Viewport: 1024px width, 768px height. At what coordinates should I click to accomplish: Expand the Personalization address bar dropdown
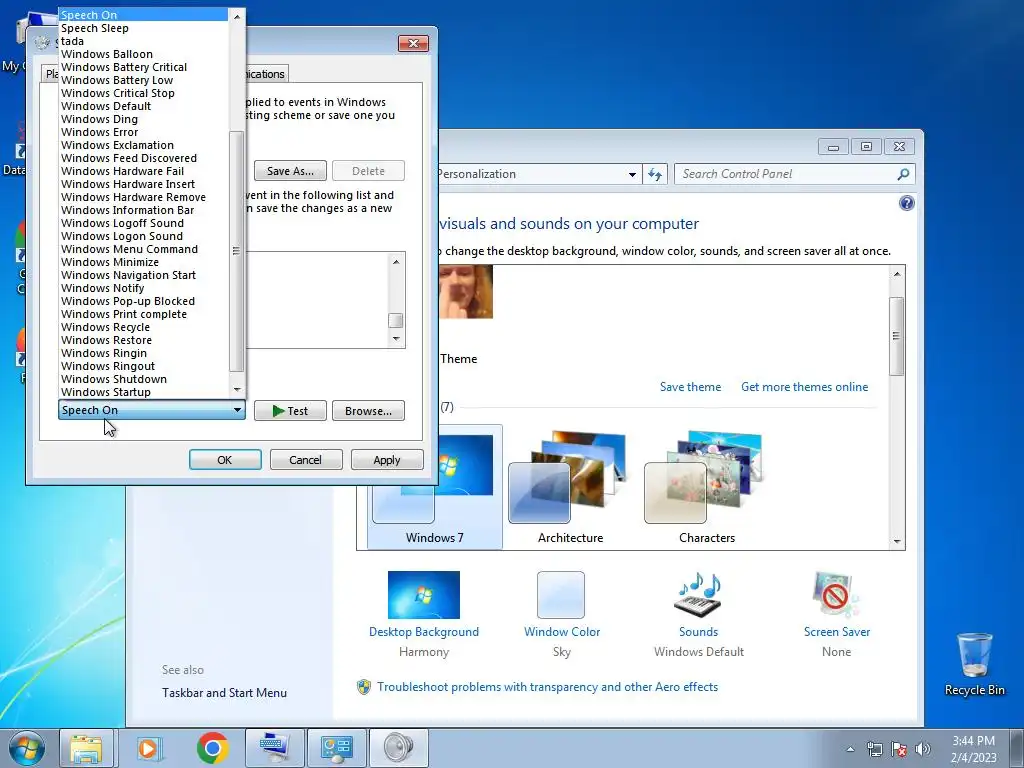pos(632,174)
